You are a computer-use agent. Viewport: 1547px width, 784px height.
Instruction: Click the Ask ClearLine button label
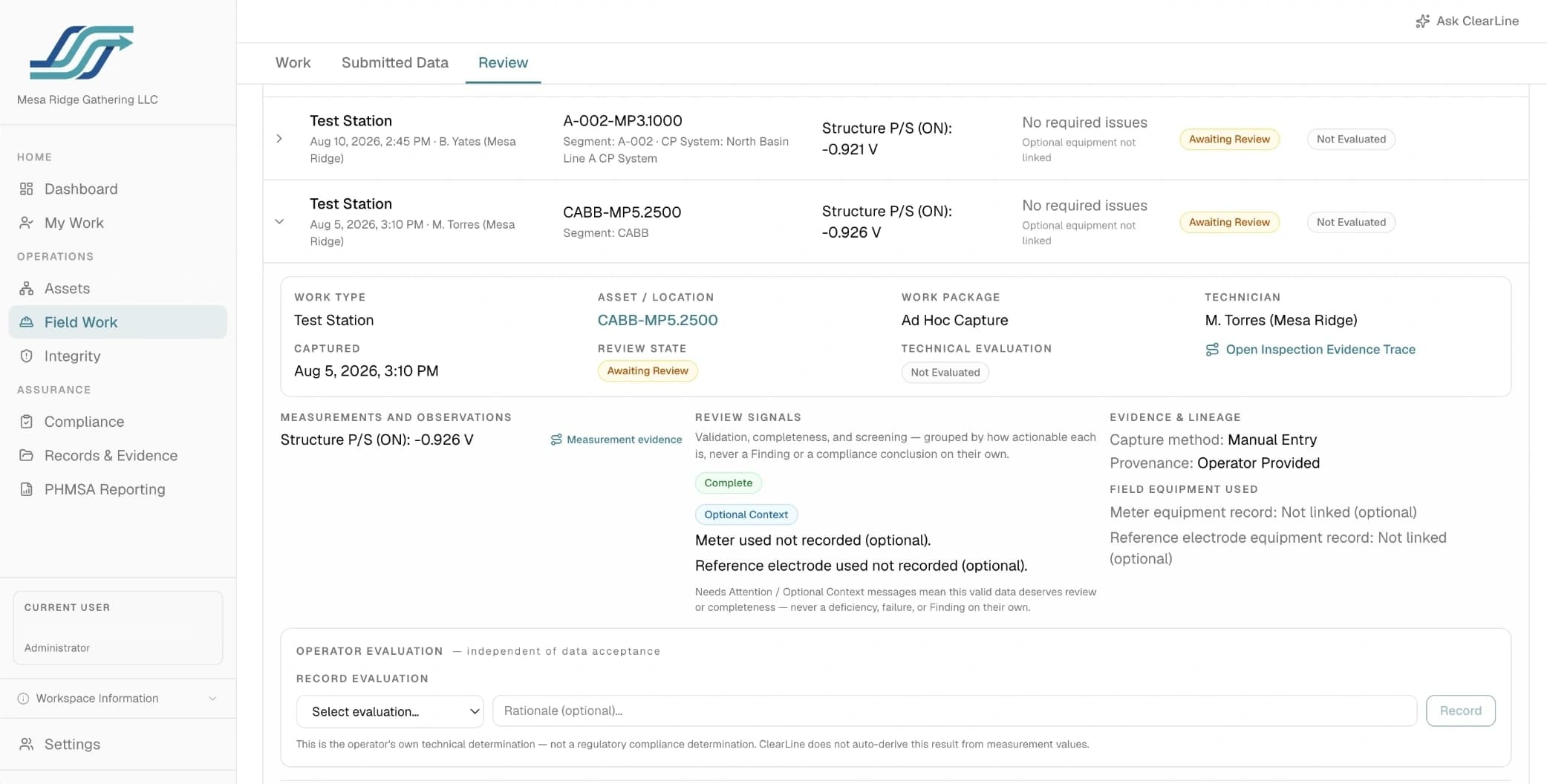pyautogui.click(x=1477, y=22)
